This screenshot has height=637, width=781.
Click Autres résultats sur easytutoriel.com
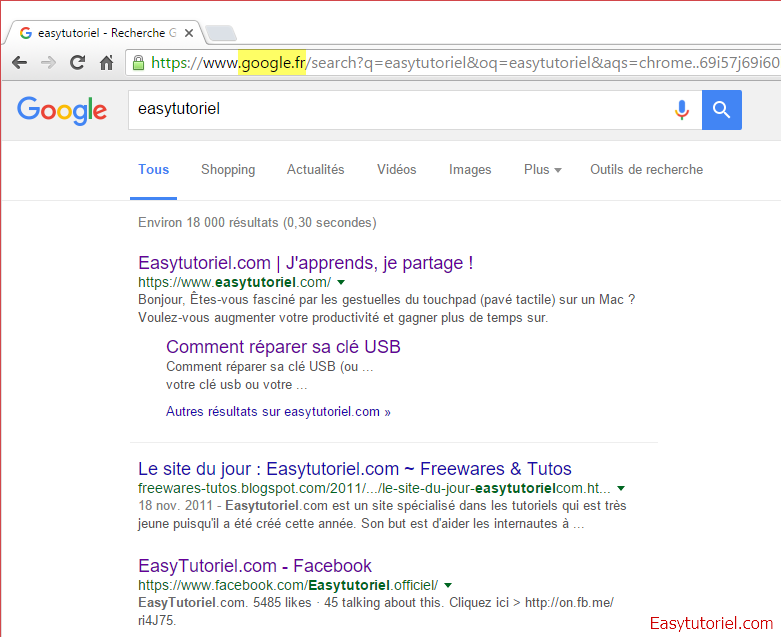click(x=278, y=412)
